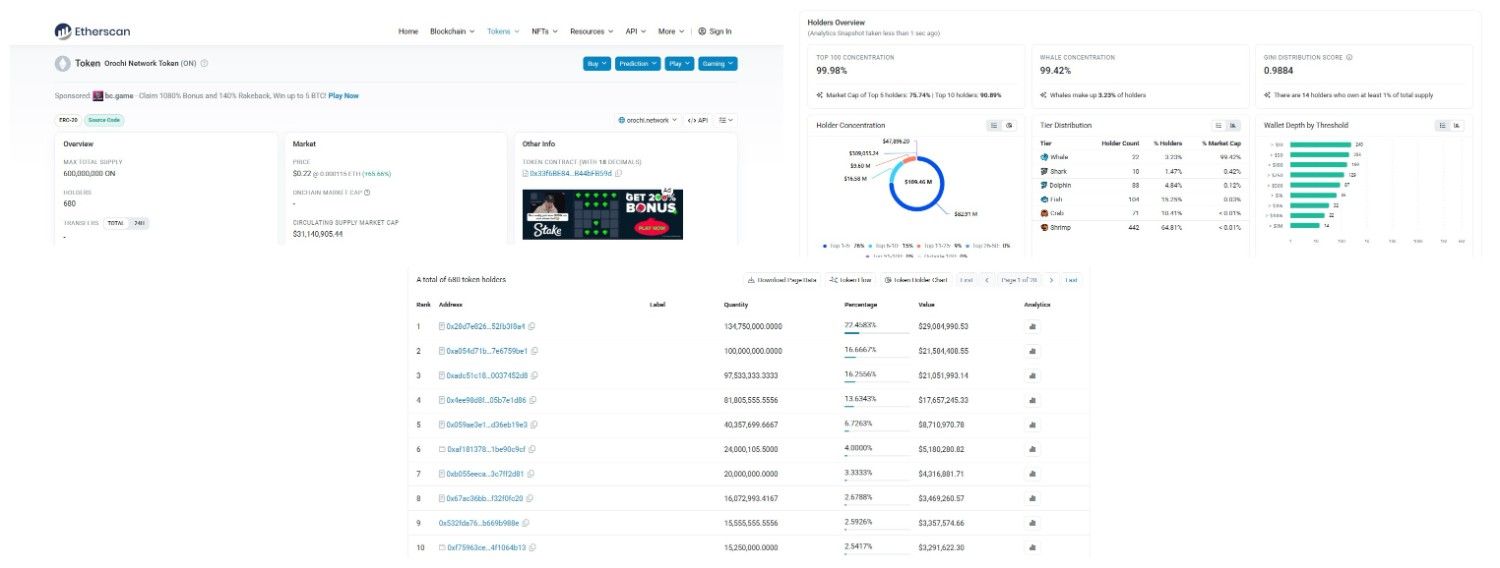Click the Etherscan logo
The width and height of the screenshot is (1500, 568).
tap(91, 31)
